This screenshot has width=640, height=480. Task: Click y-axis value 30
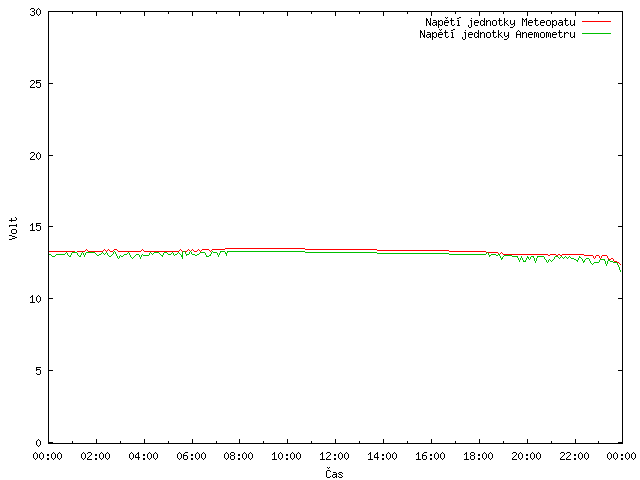[x=36, y=12]
